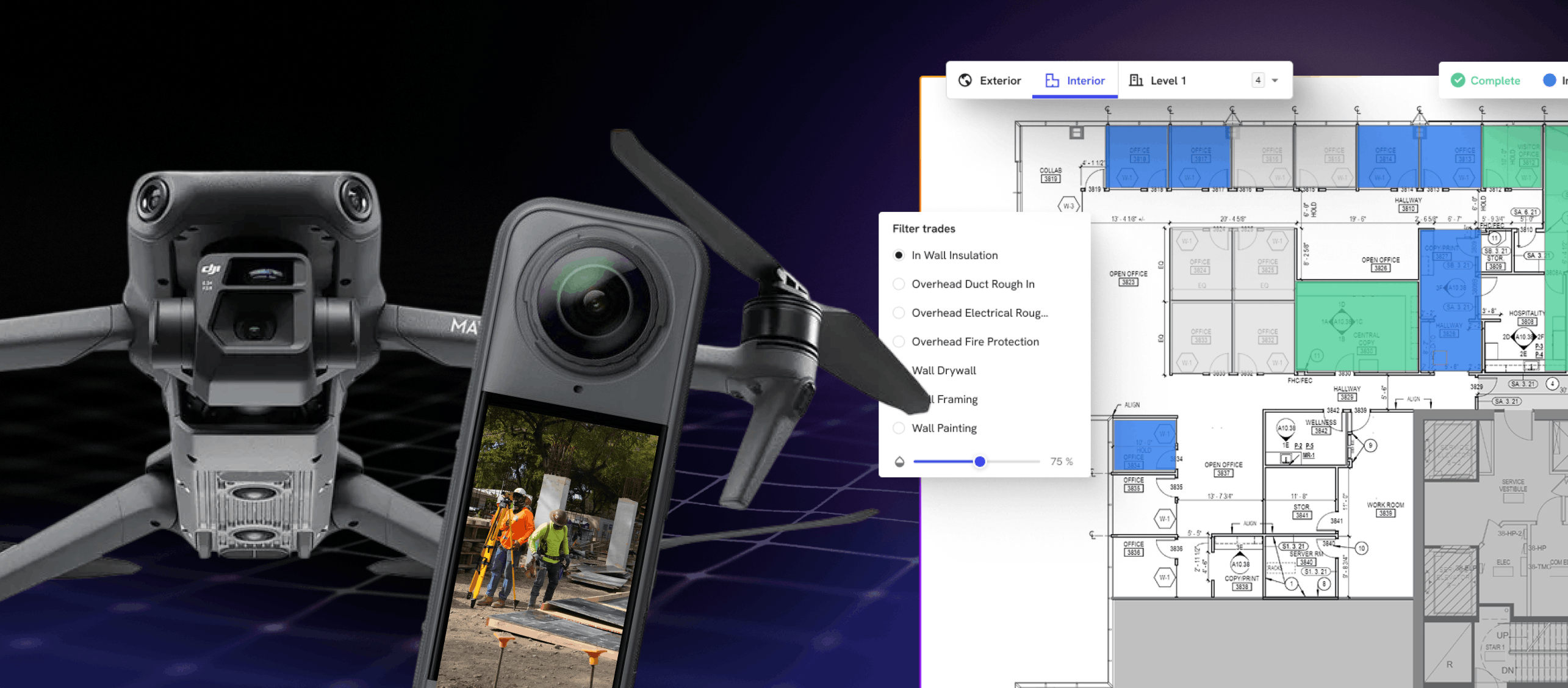Viewport: 1568px width, 688px height.
Task: Click the Interior floor plan icon
Action: pos(1052,81)
